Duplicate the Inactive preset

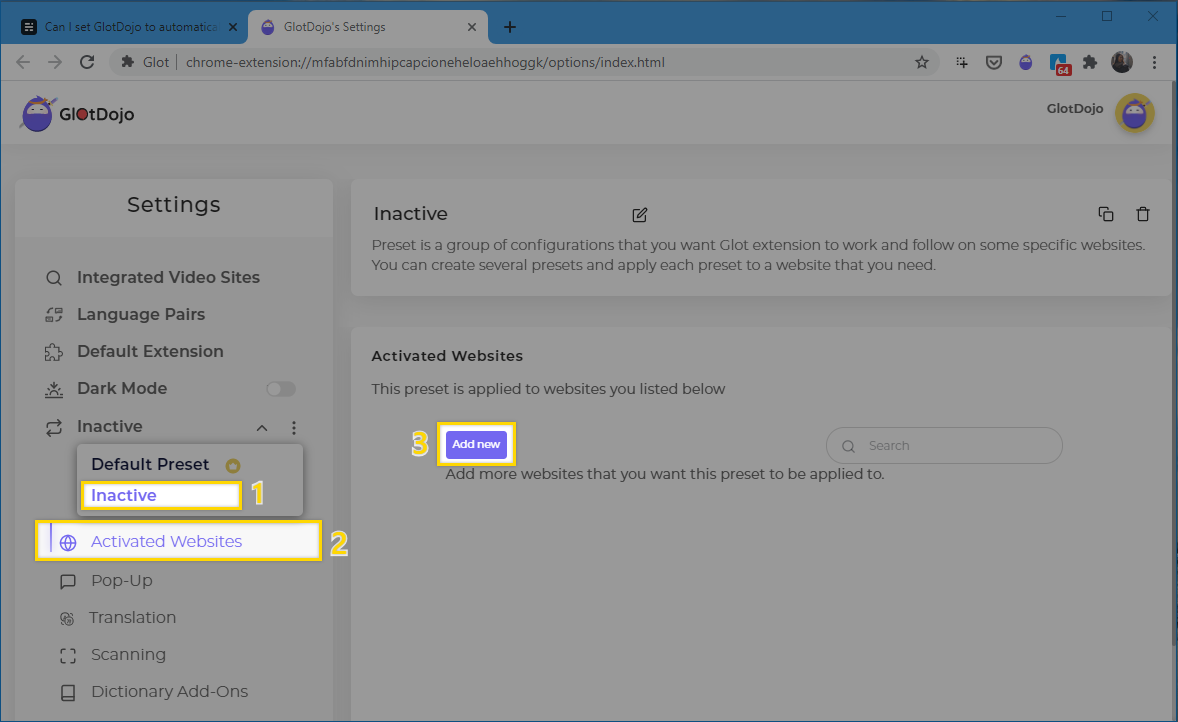[1106, 214]
